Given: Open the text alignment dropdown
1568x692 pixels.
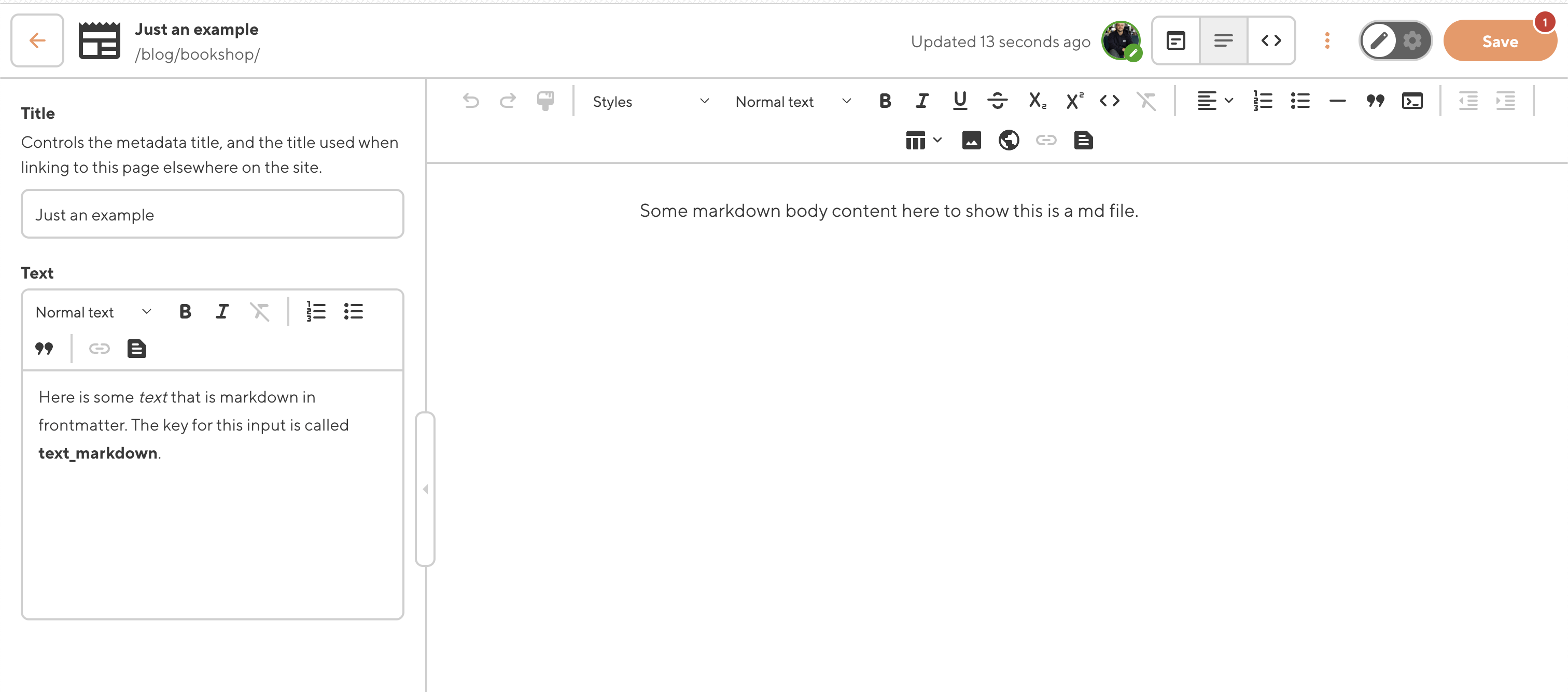Looking at the screenshot, I should (x=1214, y=101).
